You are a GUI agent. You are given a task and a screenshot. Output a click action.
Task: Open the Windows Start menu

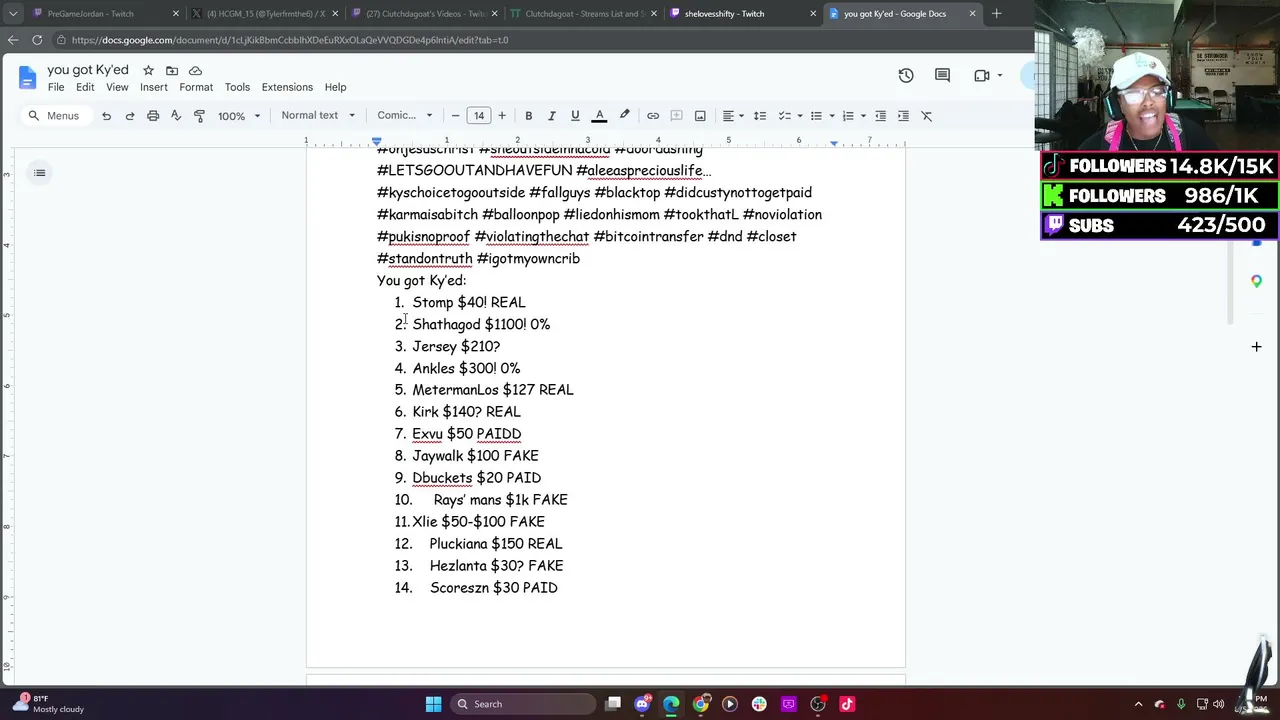coord(433,704)
